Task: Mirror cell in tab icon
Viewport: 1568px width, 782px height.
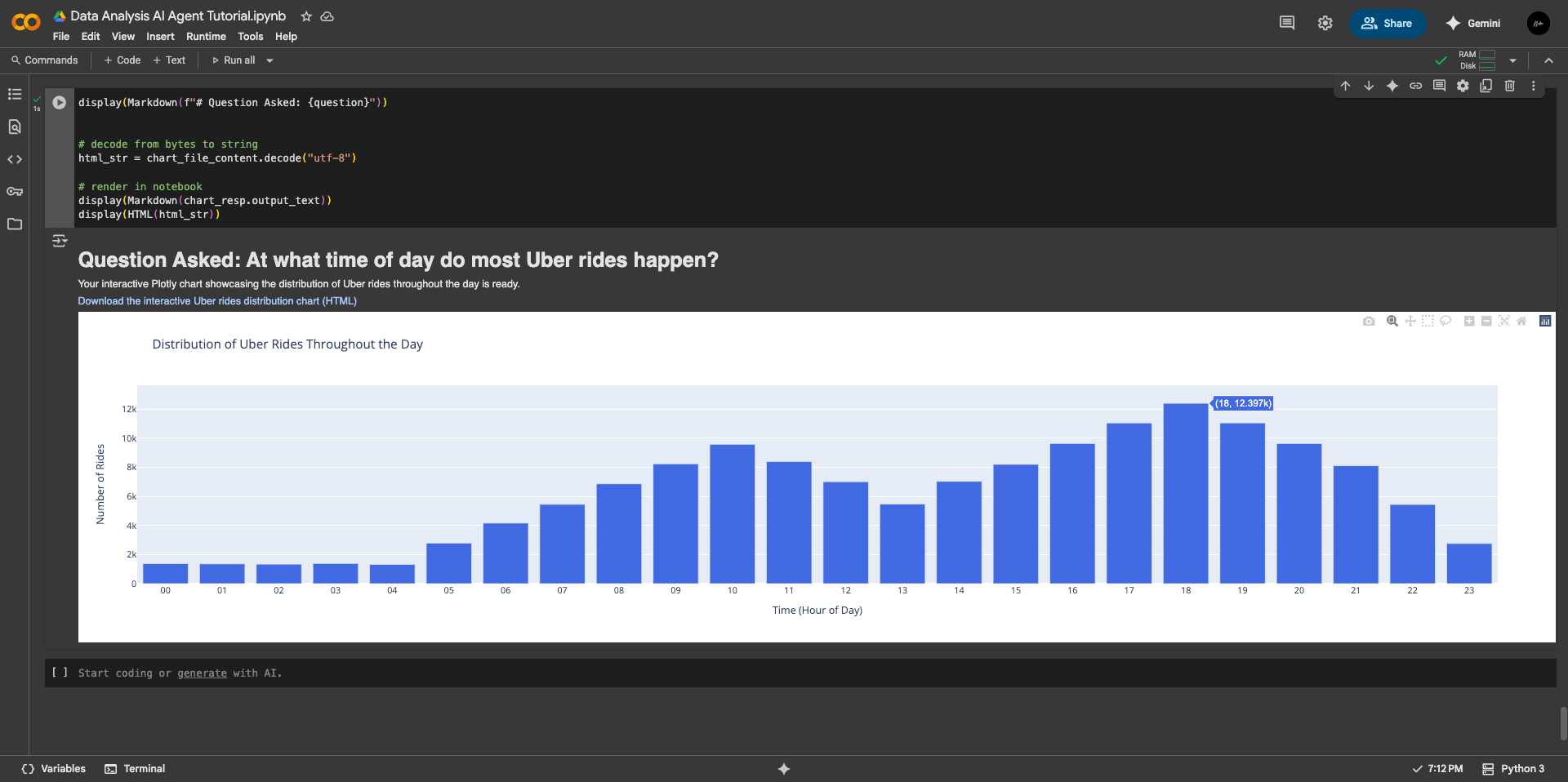Action: tap(1486, 86)
